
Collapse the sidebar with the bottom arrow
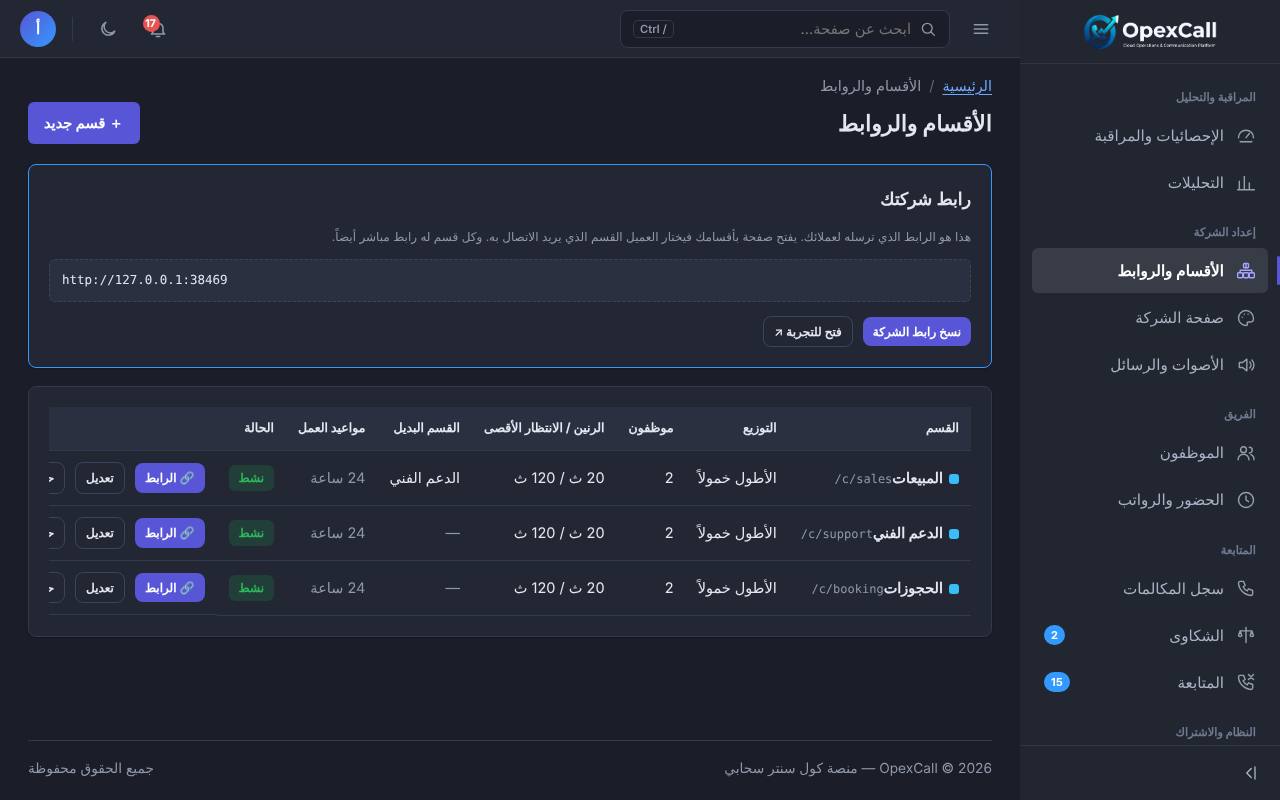[1250, 772]
